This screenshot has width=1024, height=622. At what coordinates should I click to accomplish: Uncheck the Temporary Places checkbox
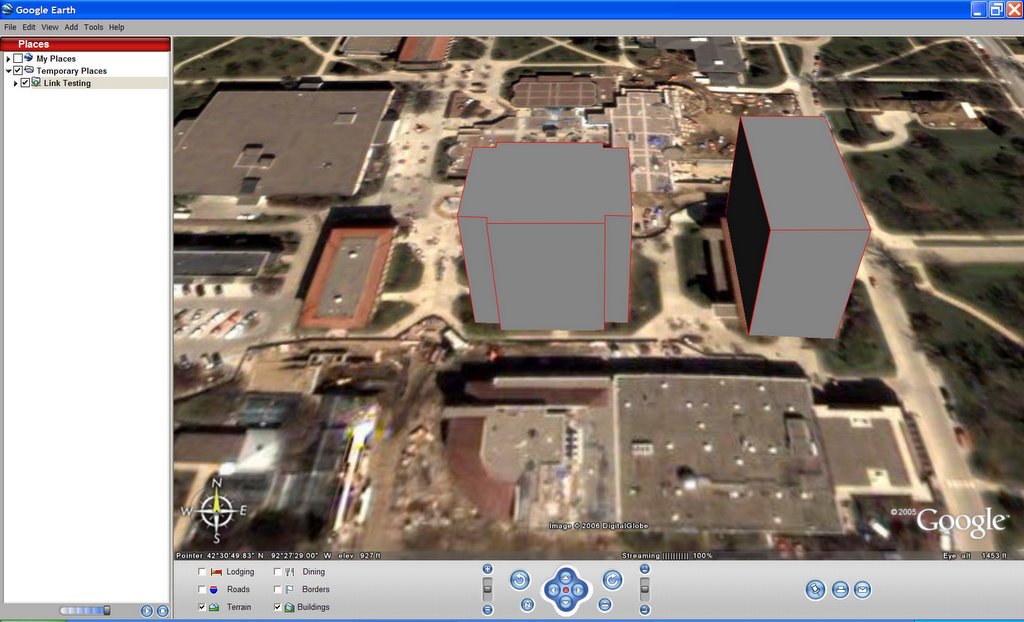18,71
